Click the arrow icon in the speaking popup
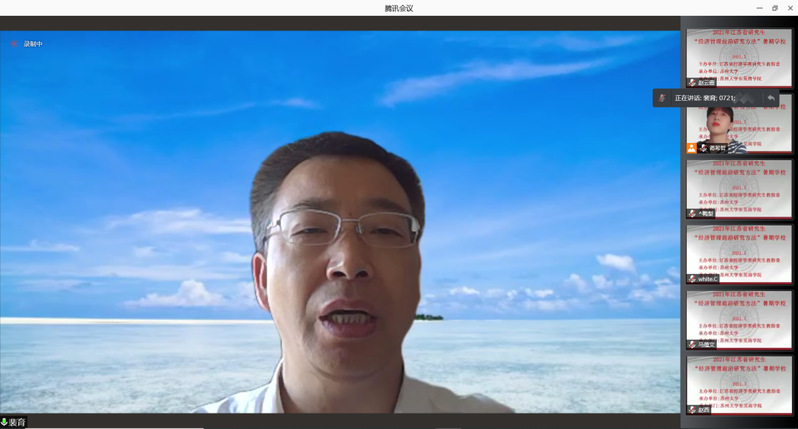798x429 pixels. [x=770, y=98]
